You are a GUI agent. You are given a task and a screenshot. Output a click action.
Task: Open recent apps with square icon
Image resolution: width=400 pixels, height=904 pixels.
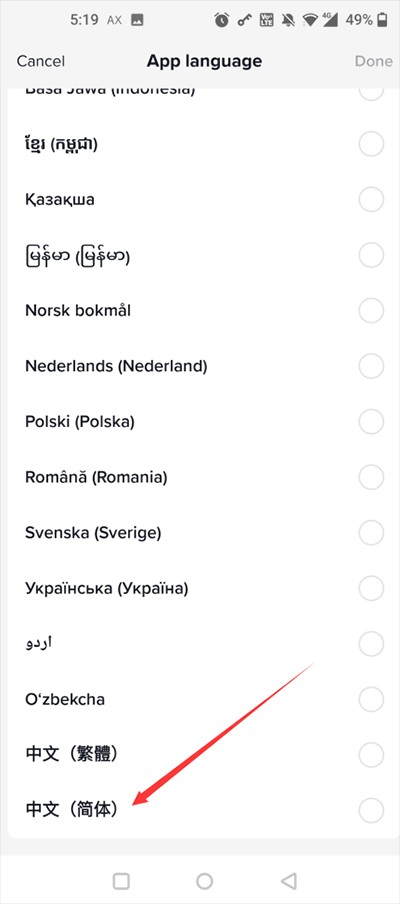pyautogui.click(x=121, y=880)
